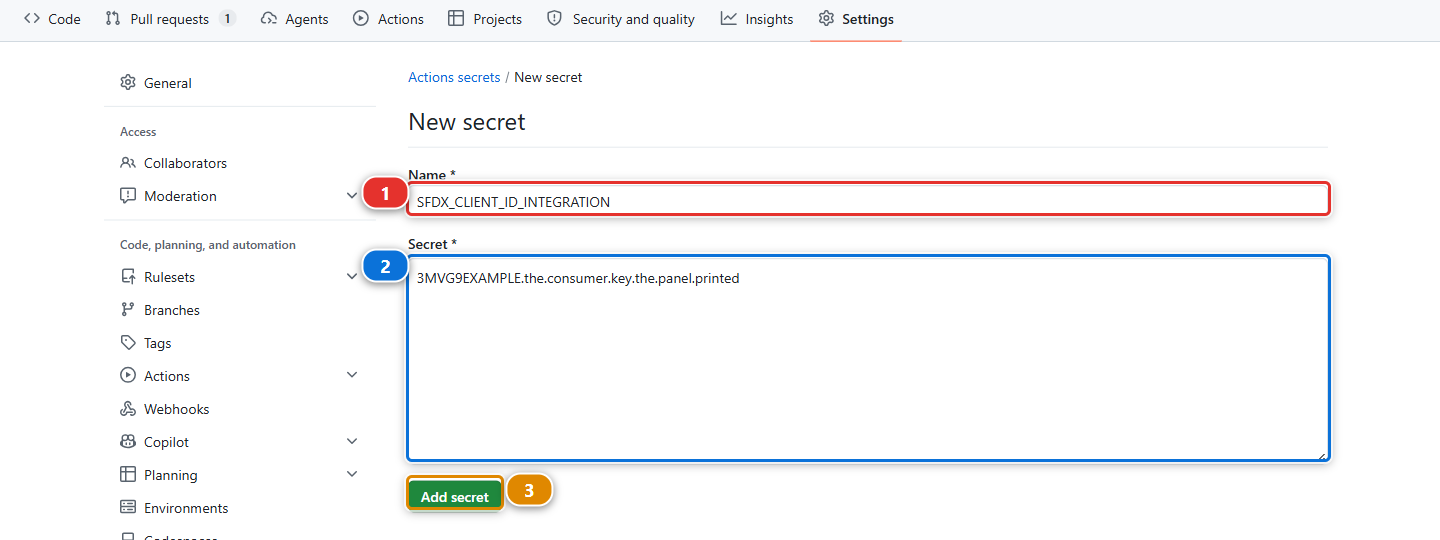Open Planning settings

point(240,475)
